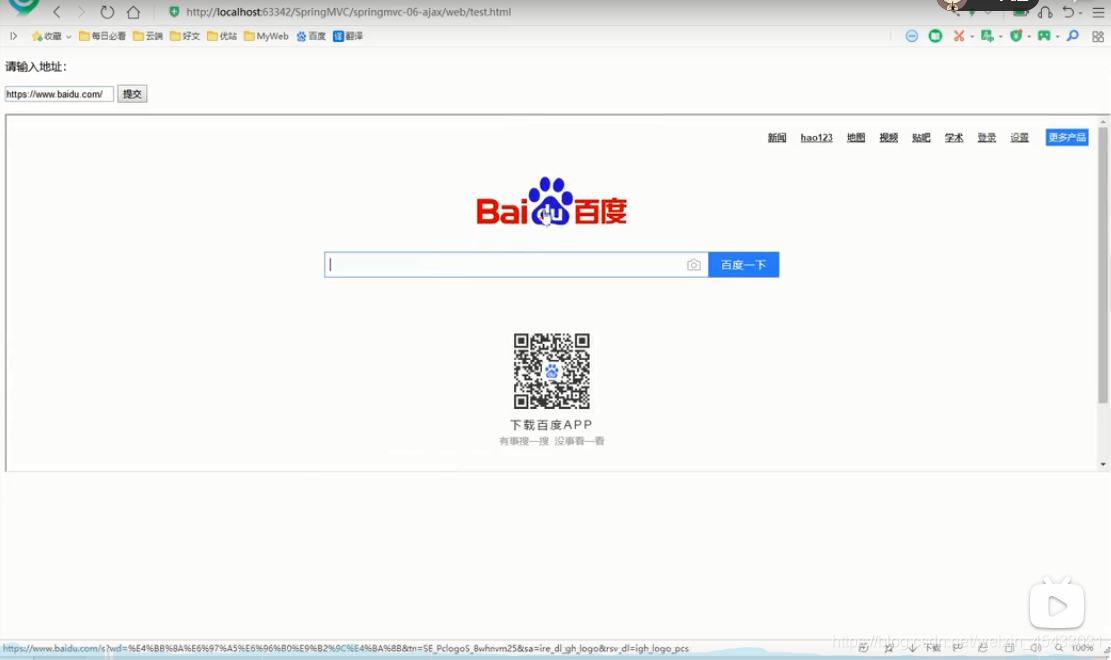The height and width of the screenshot is (660, 1111).
Task: Select the screenshot scissors tool in the toolbar
Action: (x=958, y=35)
